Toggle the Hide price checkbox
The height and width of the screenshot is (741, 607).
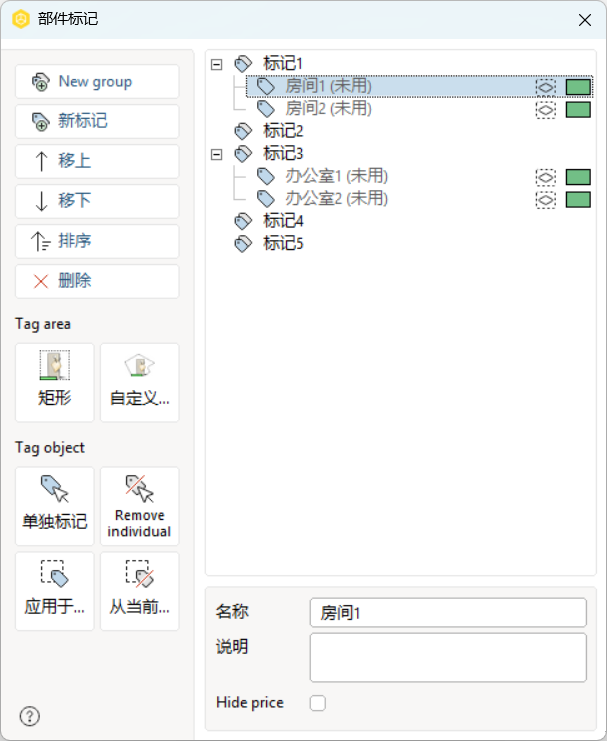318,703
